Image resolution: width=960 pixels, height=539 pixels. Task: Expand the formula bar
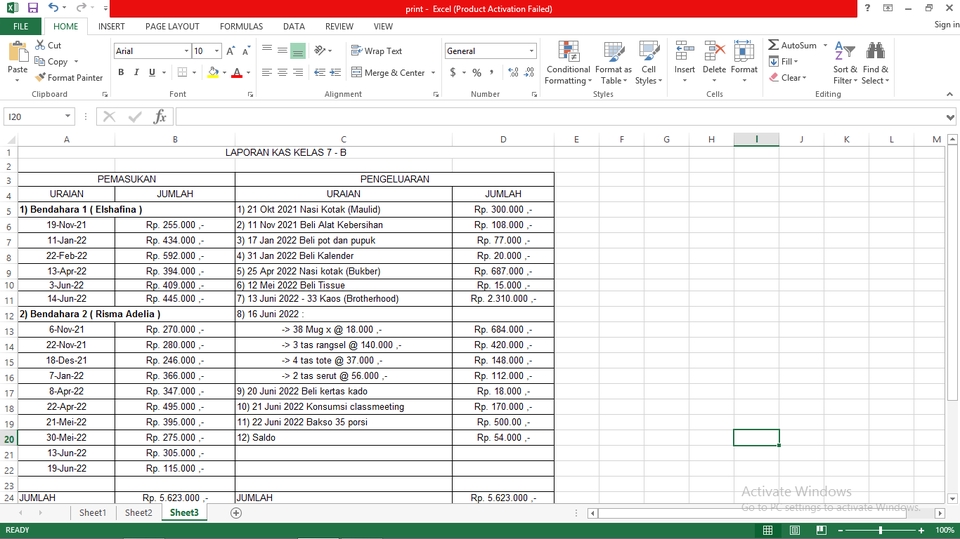(950, 117)
